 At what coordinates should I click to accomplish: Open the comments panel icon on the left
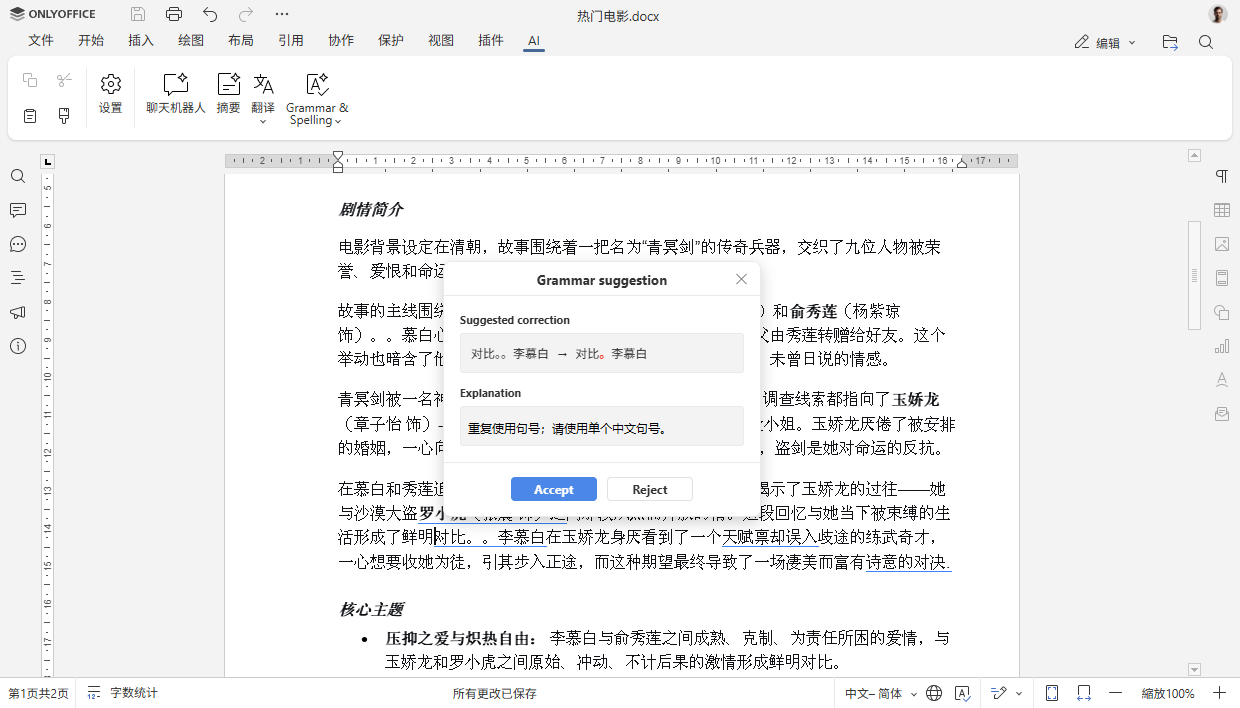[x=17, y=210]
